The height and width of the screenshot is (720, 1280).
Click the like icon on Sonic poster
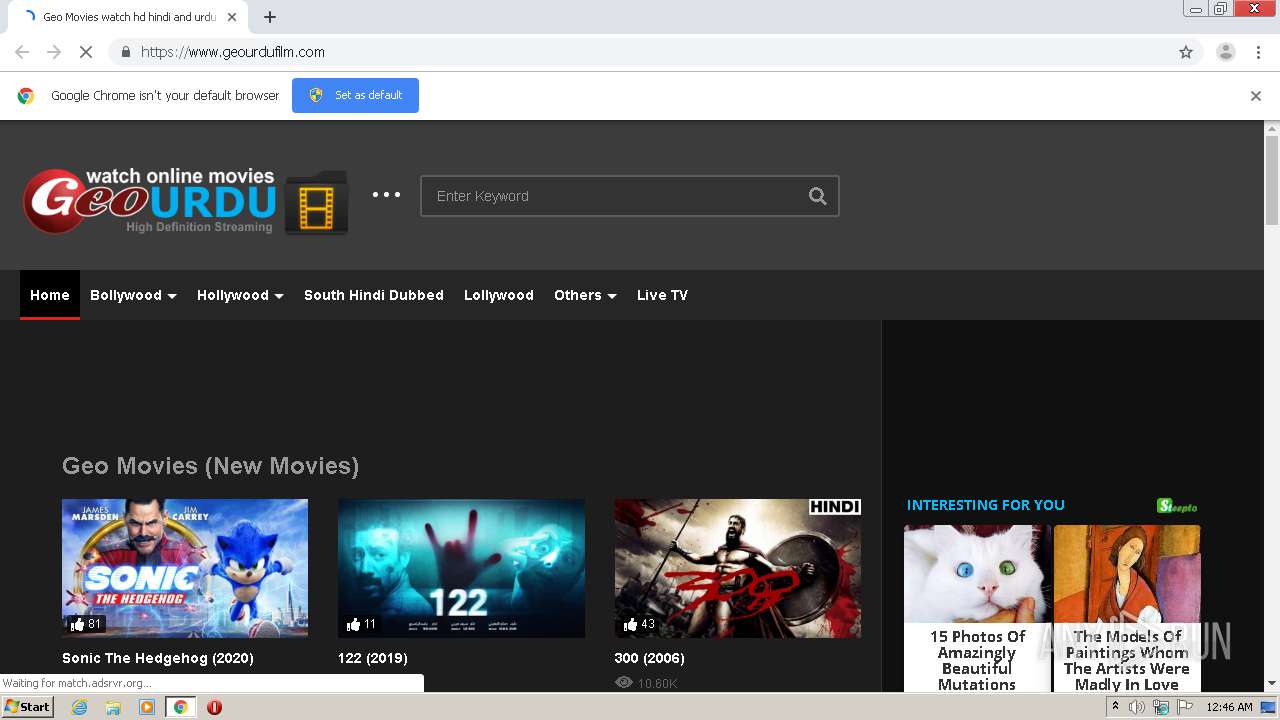tap(78, 624)
